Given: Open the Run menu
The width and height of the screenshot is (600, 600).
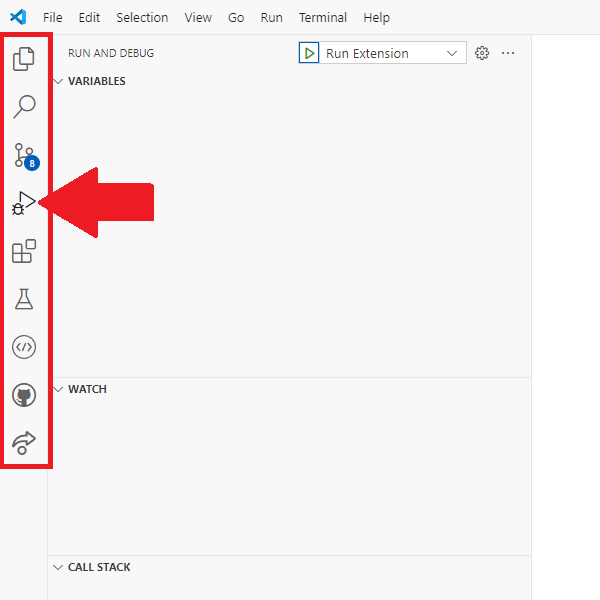Looking at the screenshot, I should [271, 18].
